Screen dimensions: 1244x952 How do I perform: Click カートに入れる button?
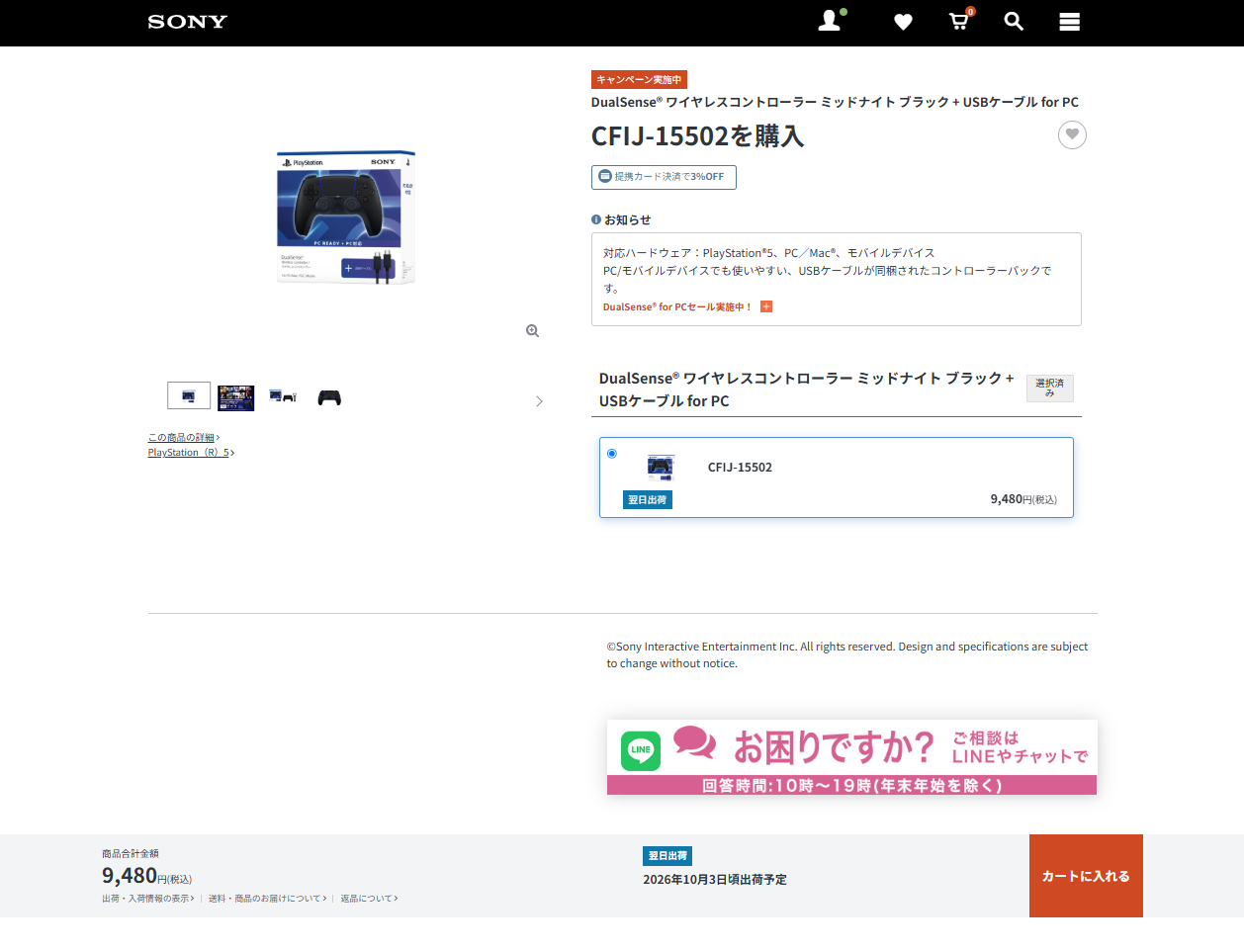[1086, 876]
